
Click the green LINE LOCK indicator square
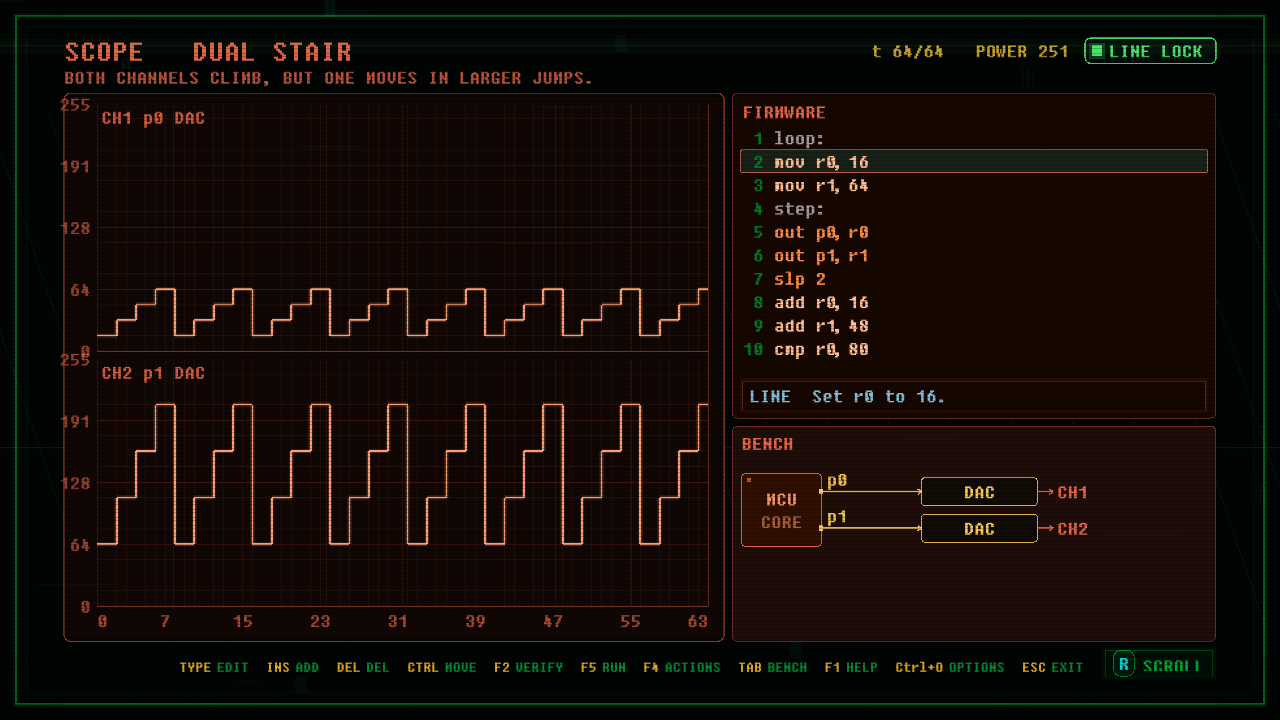[x=1097, y=51]
